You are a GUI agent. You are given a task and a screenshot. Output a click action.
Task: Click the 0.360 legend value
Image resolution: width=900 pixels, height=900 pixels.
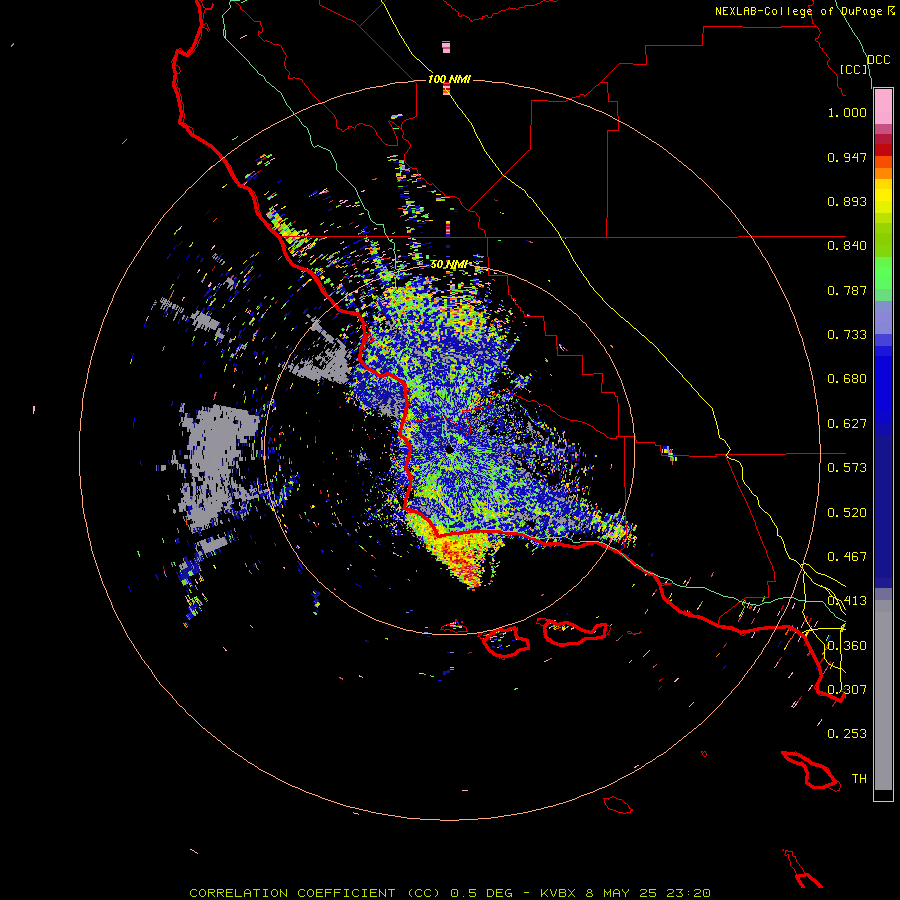(x=847, y=646)
